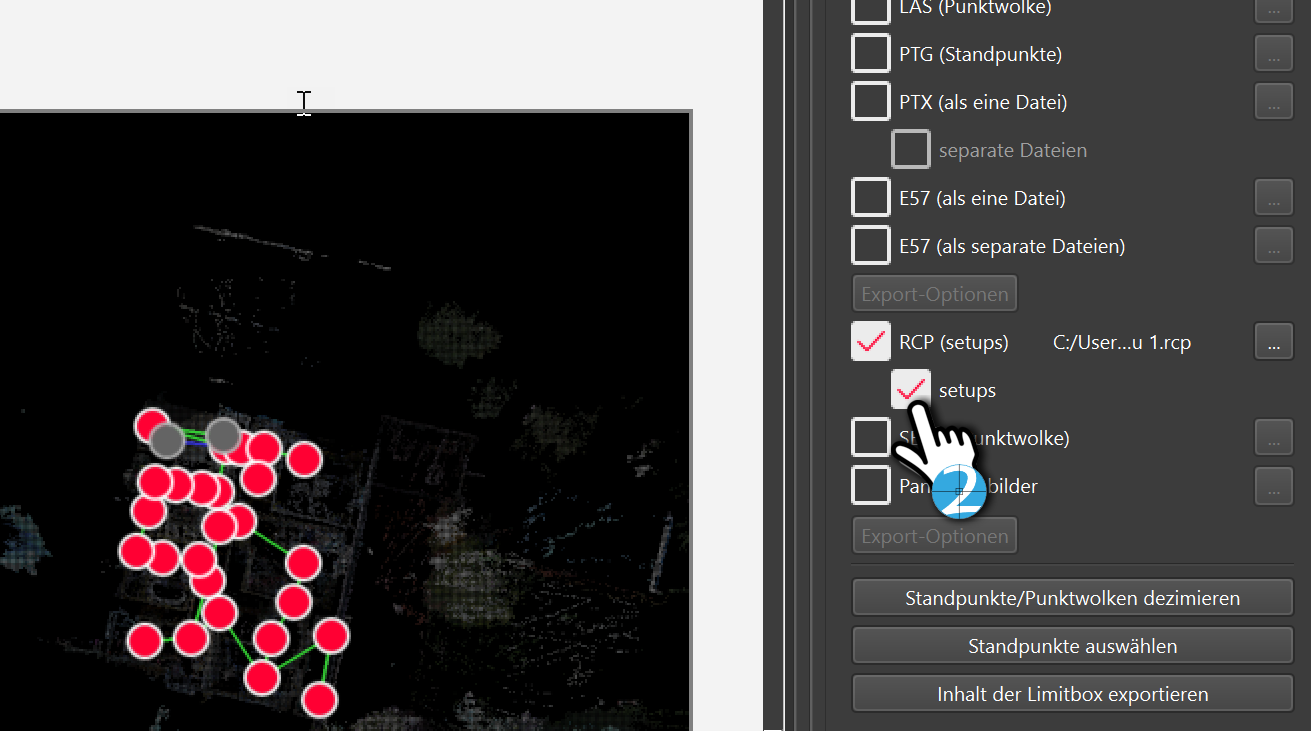
Task: Click the browse icon next to PTG (Standpunkte)
Action: pyautogui.click(x=1273, y=53)
